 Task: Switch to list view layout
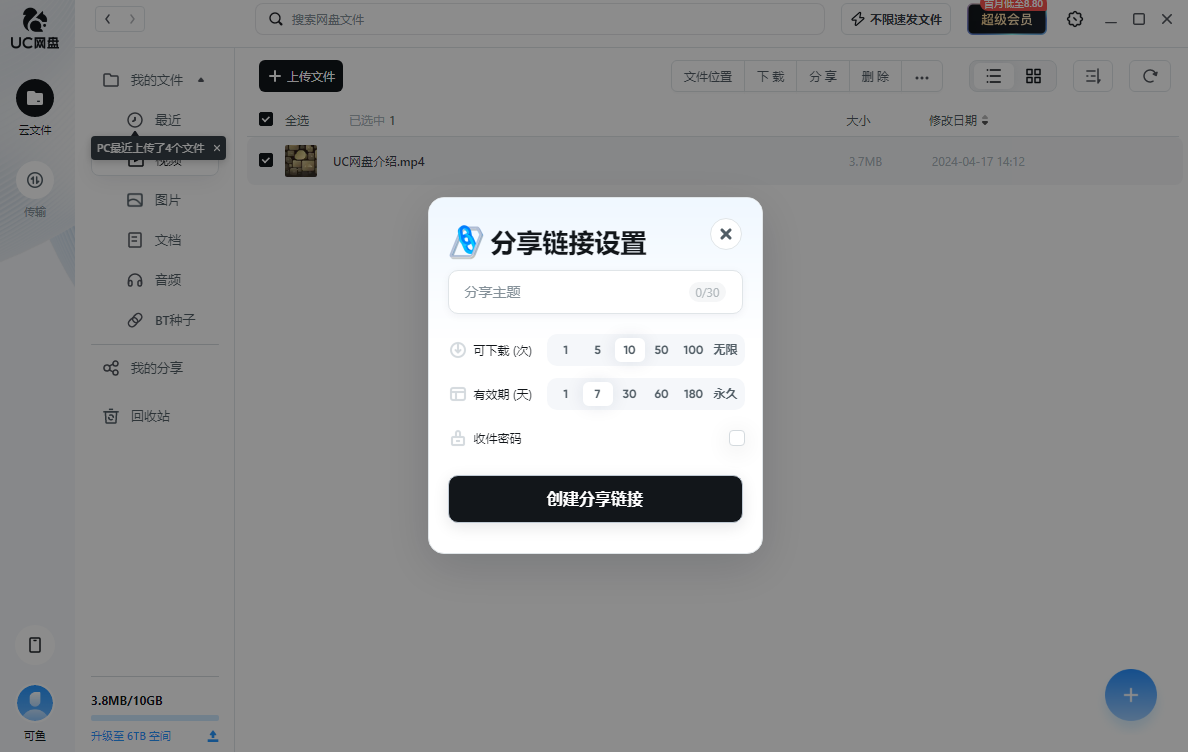[x=993, y=76]
